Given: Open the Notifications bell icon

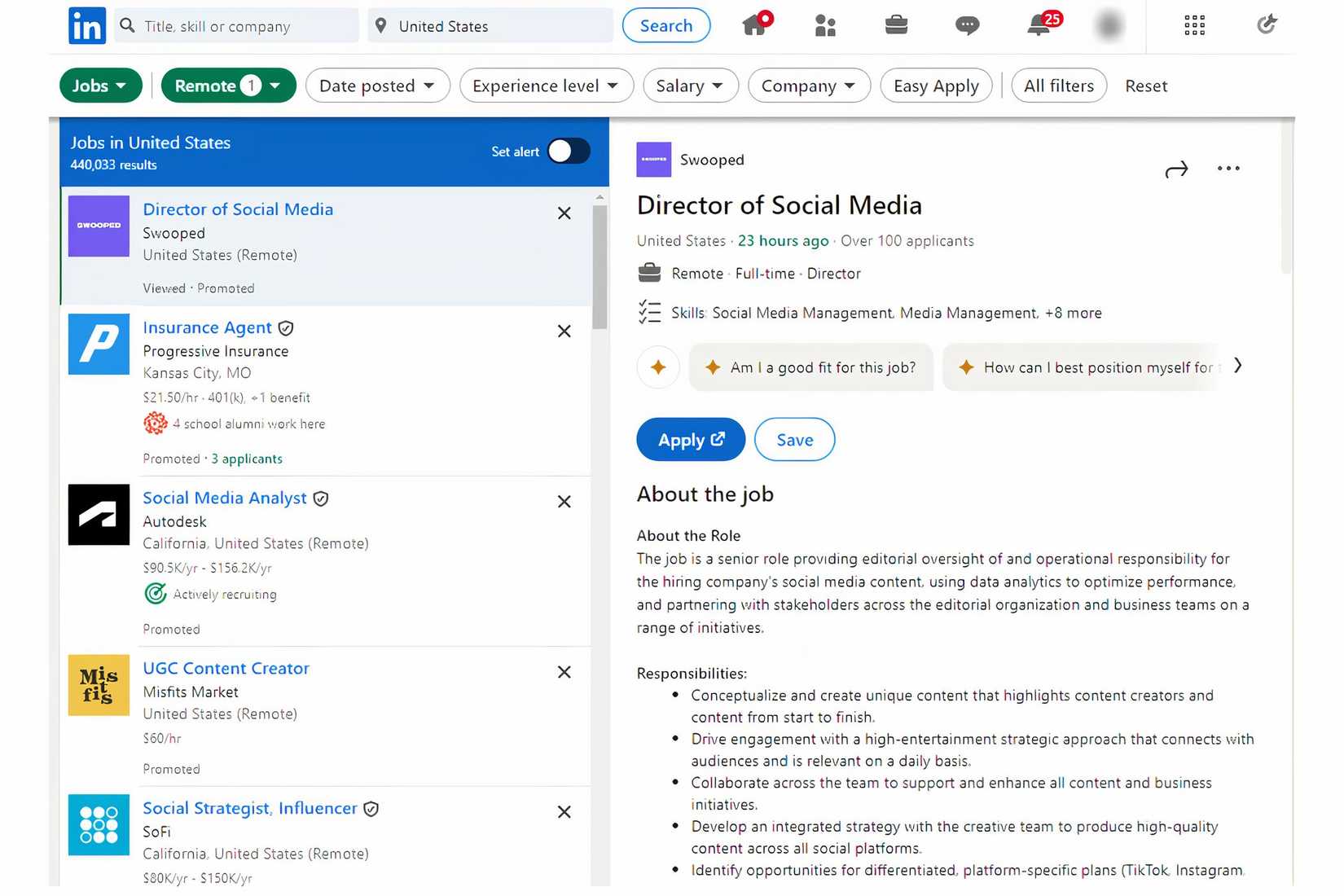Looking at the screenshot, I should coord(1040,24).
